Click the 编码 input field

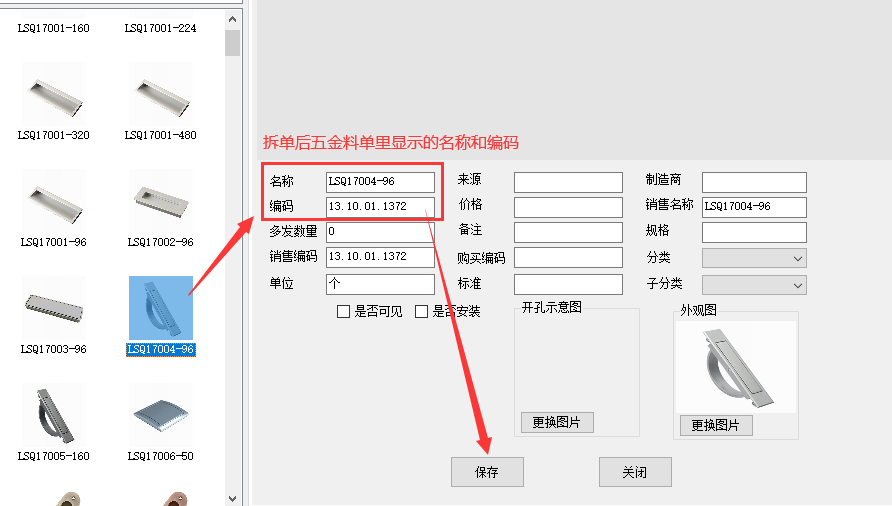tap(381, 207)
